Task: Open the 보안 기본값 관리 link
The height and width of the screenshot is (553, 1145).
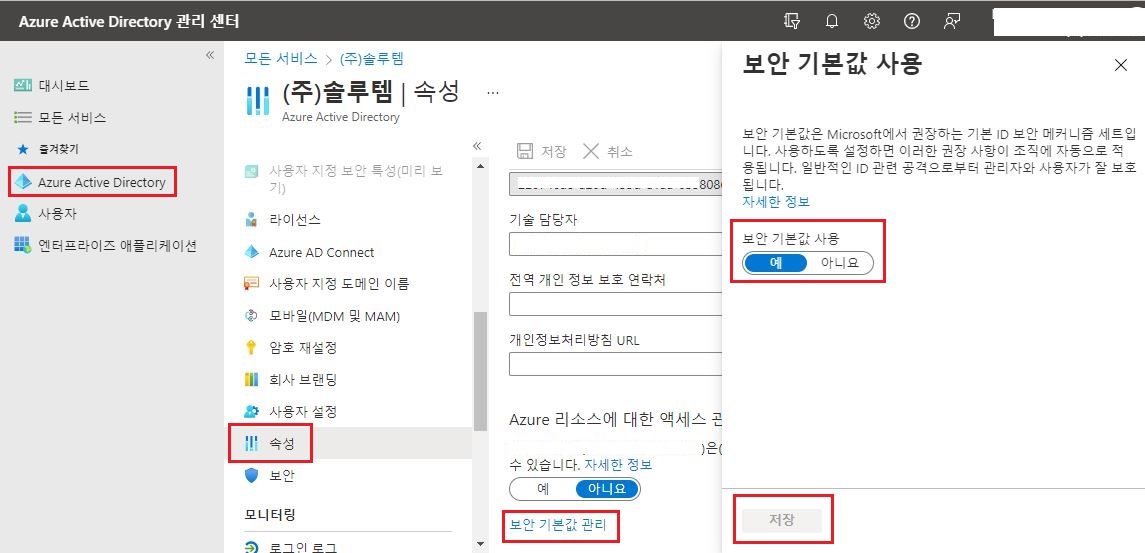Action: tap(558, 525)
